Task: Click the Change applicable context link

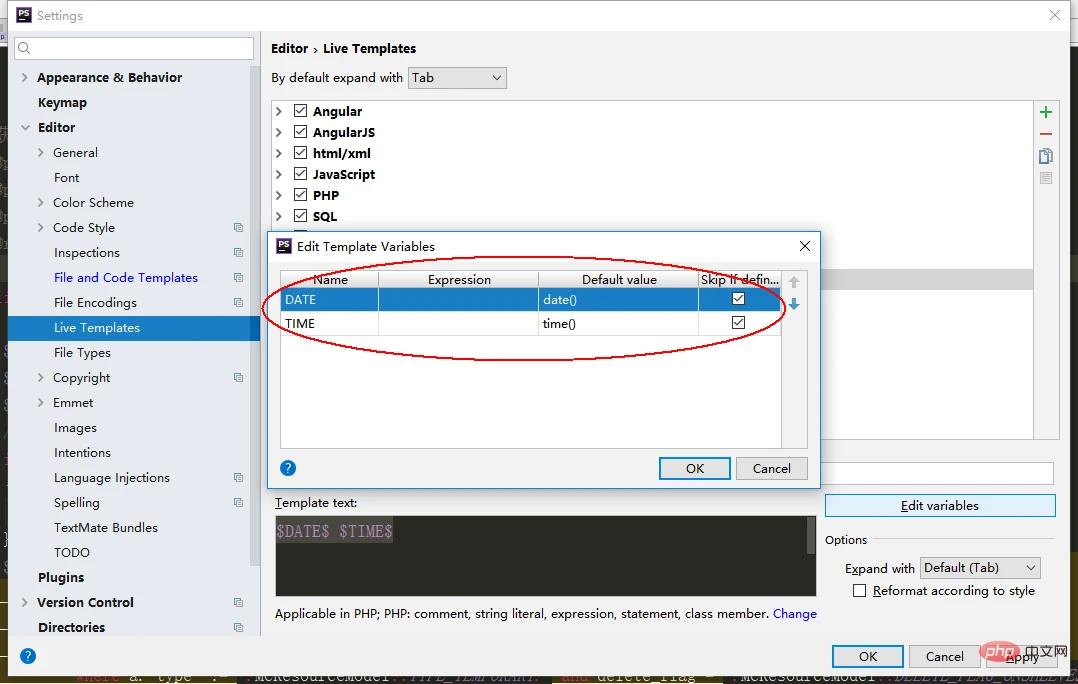Action: coord(795,614)
